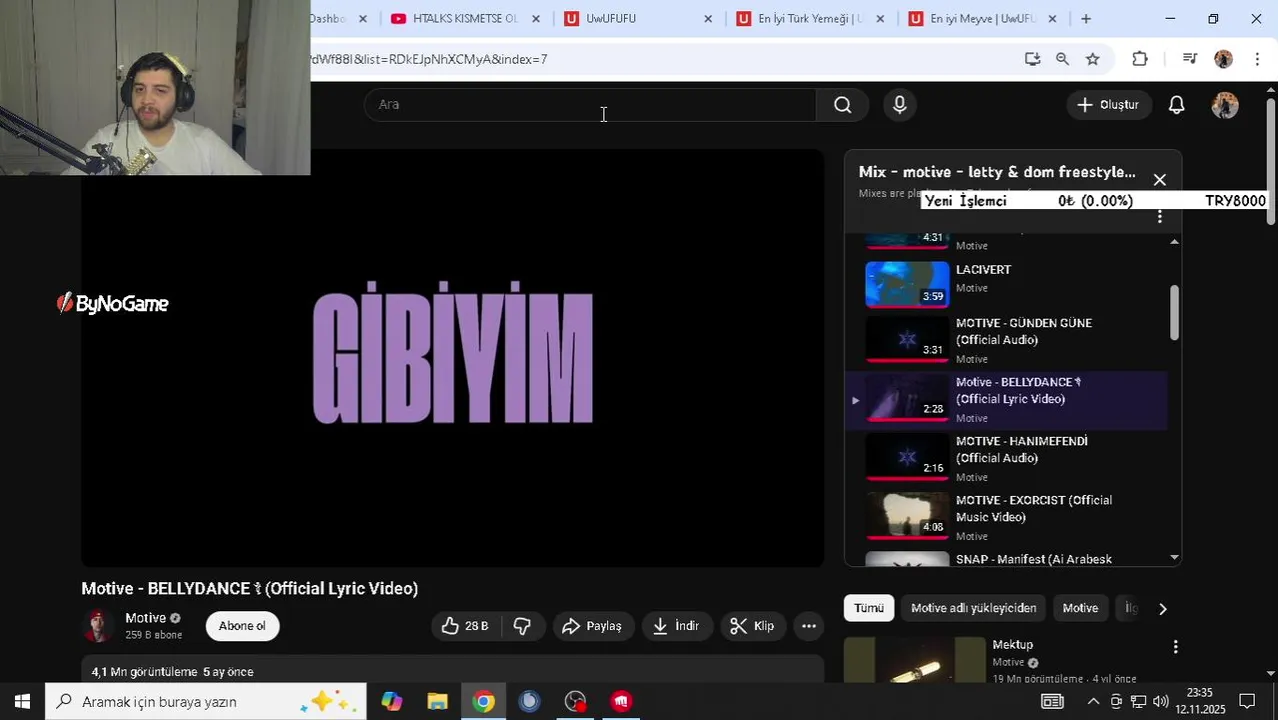Click the Paylaş share button
1278x720 pixels.
click(x=592, y=626)
